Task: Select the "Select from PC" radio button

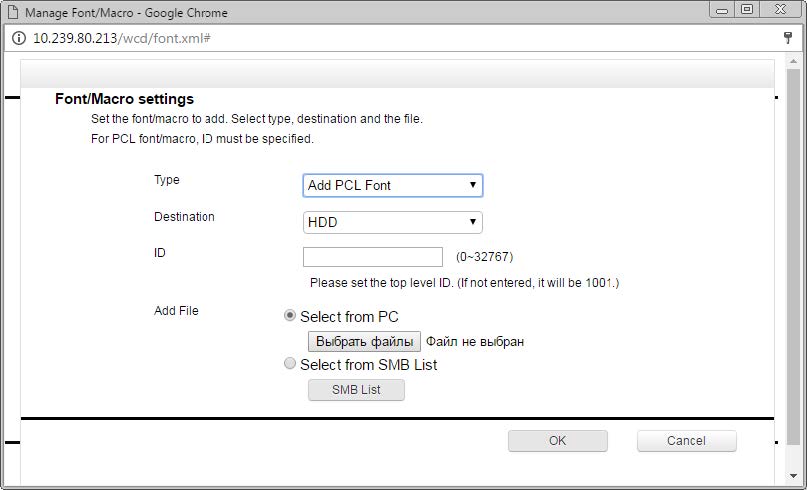Action: click(290, 316)
